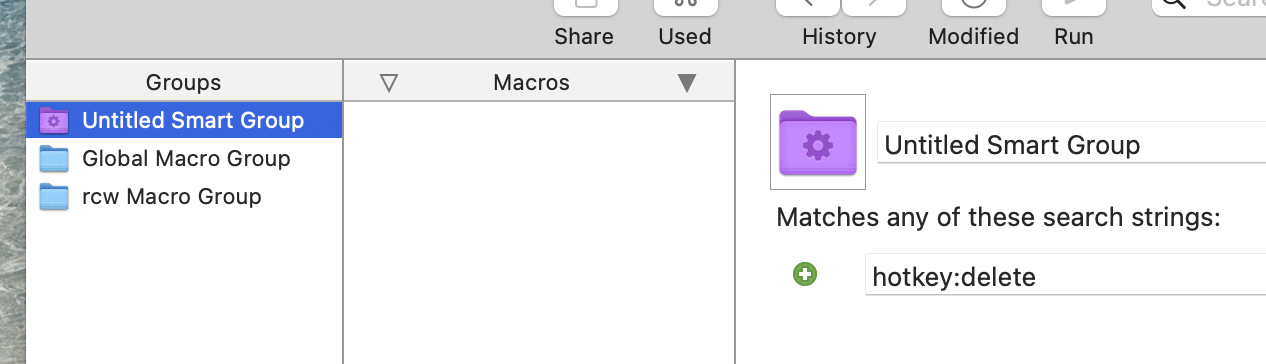Viewport: 1266px width, 364px height.
Task: Open the Share toolbar button
Action: coord(584,8)
